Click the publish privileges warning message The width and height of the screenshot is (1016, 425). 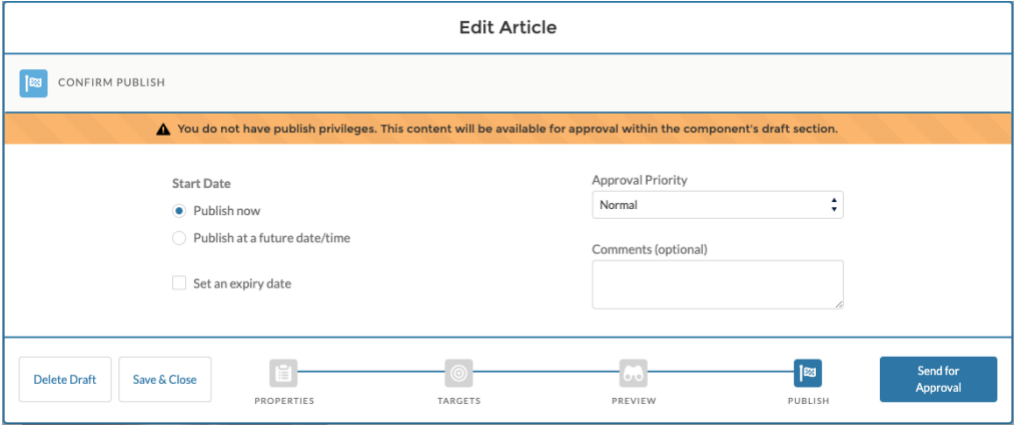507,129
